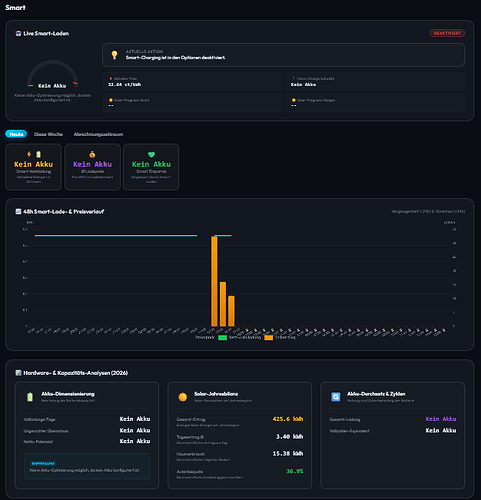Click the 36.9% Autarkiequote value
This screenshot has height=500, width=481.
coord(295,471)
